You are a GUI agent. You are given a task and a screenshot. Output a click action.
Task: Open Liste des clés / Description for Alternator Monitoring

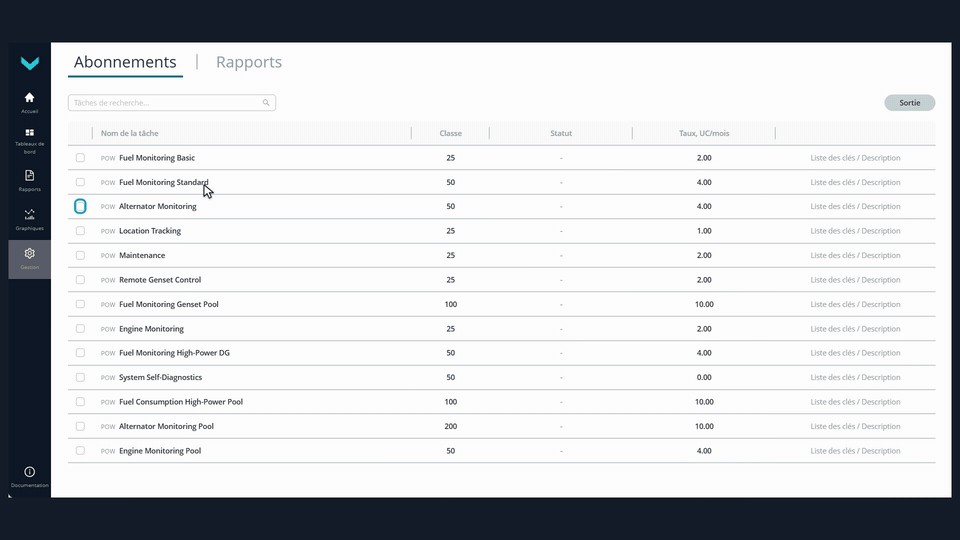click(x=855, y=206)
